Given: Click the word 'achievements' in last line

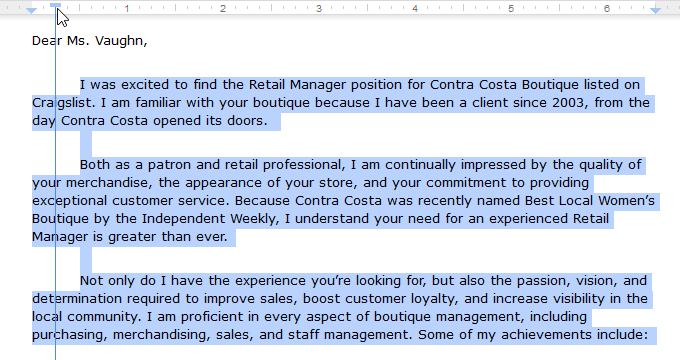Looking at the screenshot, I should pos(546,335).
